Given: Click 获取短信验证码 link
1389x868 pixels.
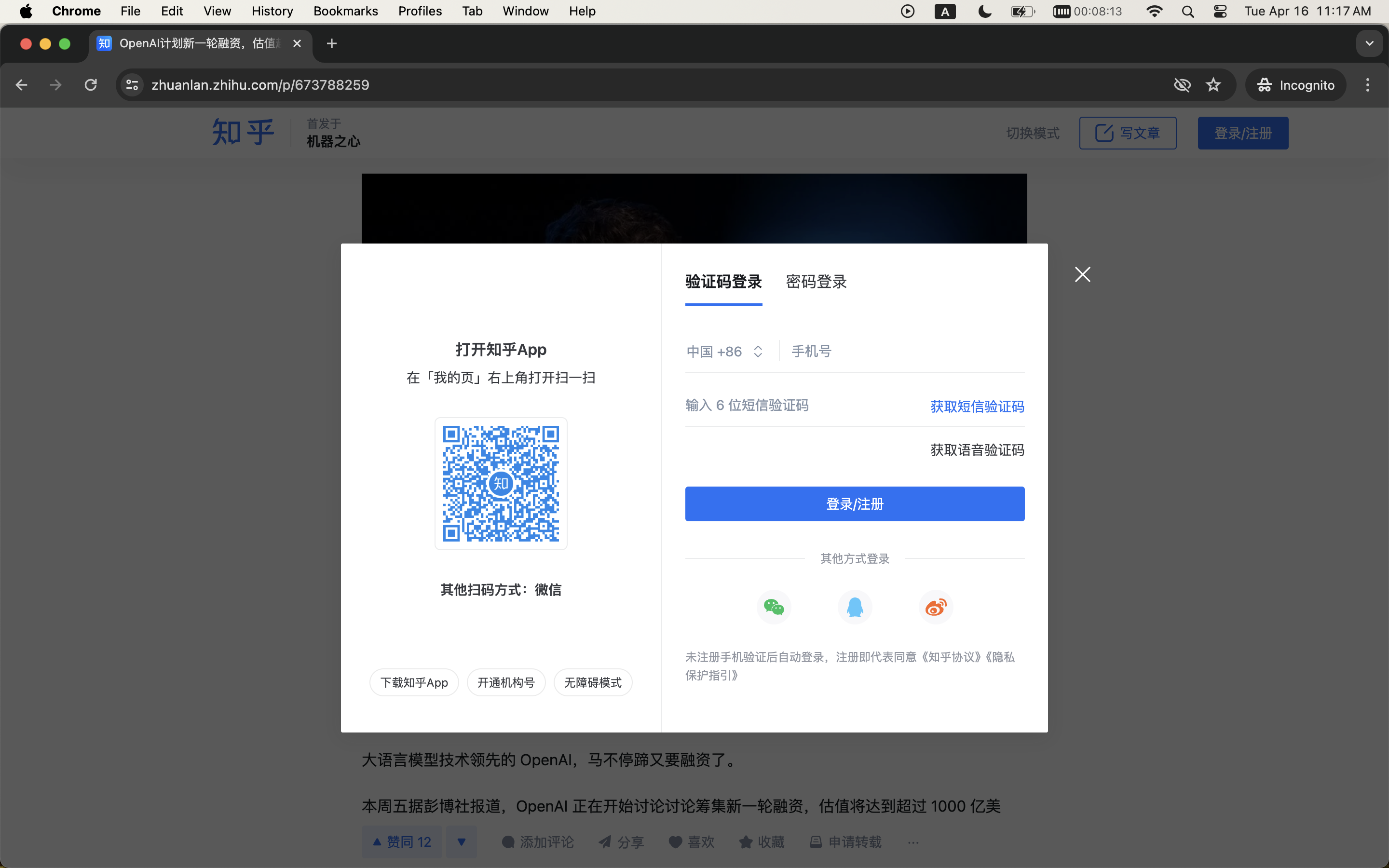Looking at the screenshot, I should click(977, 407).
